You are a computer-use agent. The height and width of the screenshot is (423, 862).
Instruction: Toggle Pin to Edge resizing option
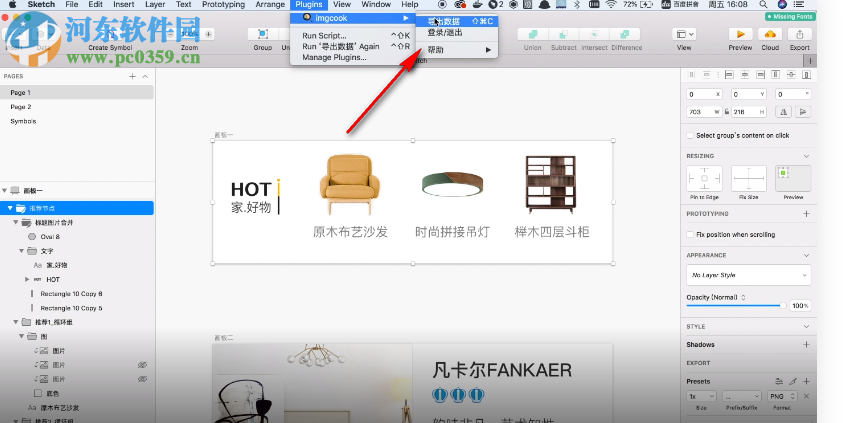(704, 179)
